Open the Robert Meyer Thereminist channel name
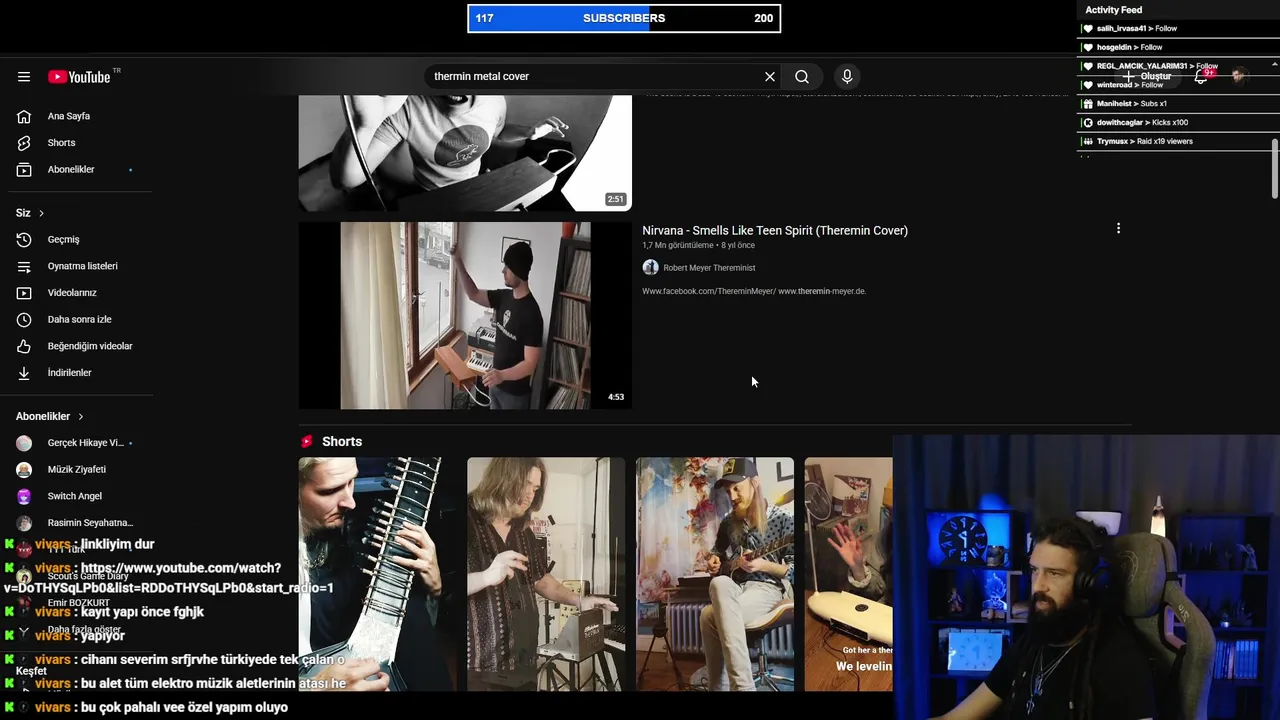The width and height of the screenshot is (1280, 720). pyautogui.click(x=709, y=268)
